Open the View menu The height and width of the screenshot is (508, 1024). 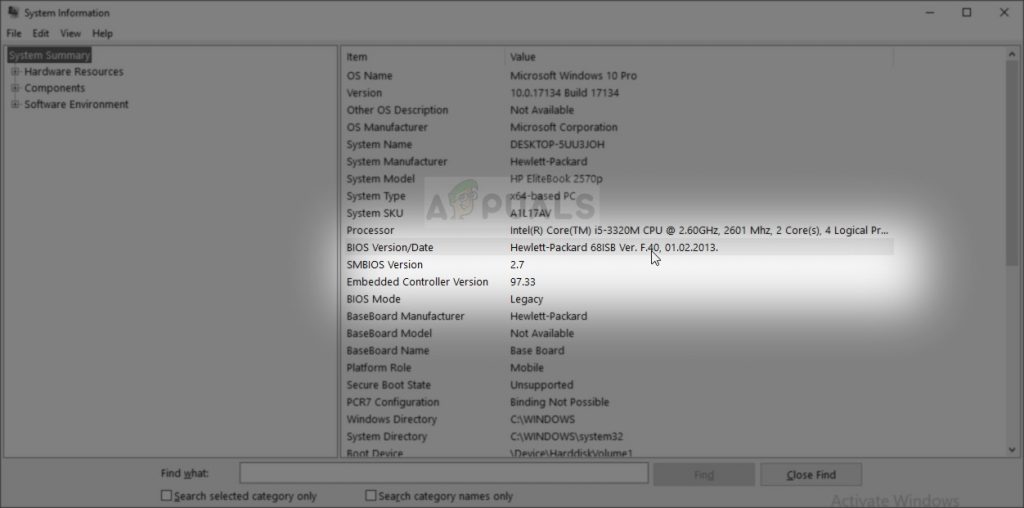coord(71,33)
